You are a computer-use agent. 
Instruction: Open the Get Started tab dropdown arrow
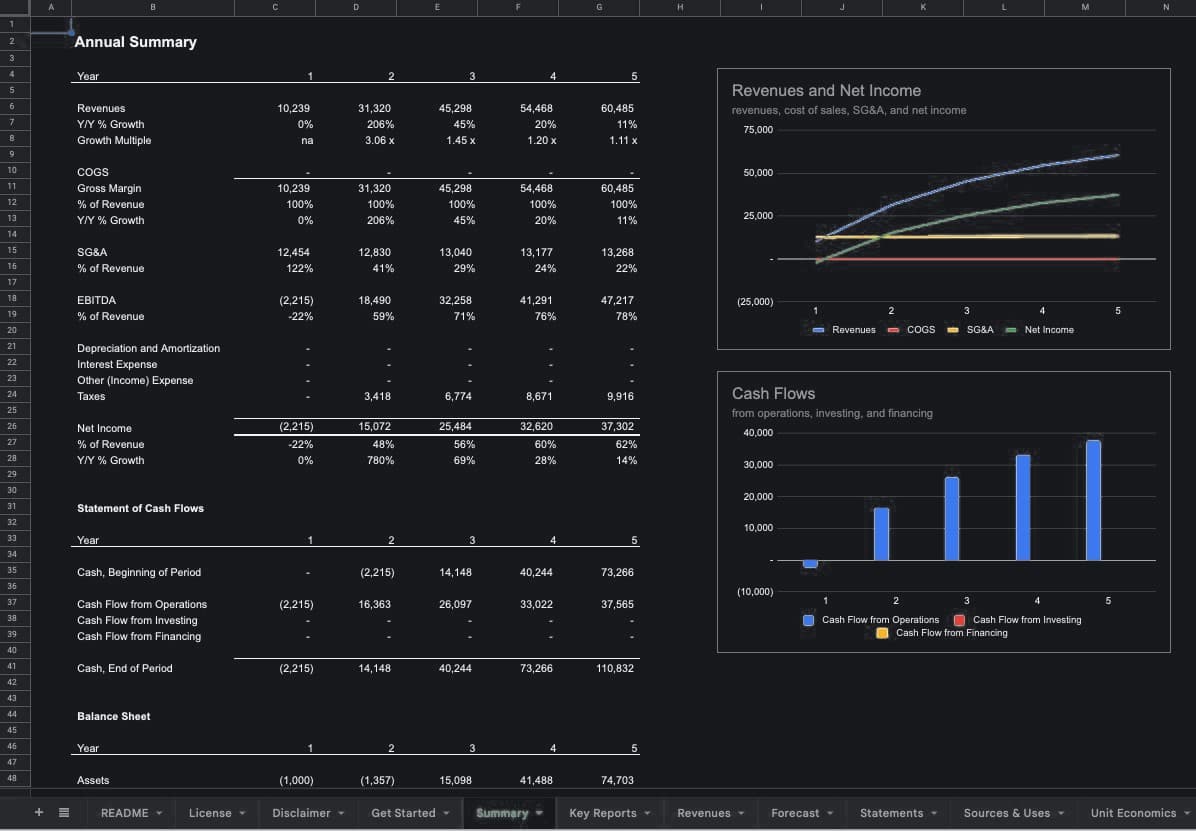[446, 813]
